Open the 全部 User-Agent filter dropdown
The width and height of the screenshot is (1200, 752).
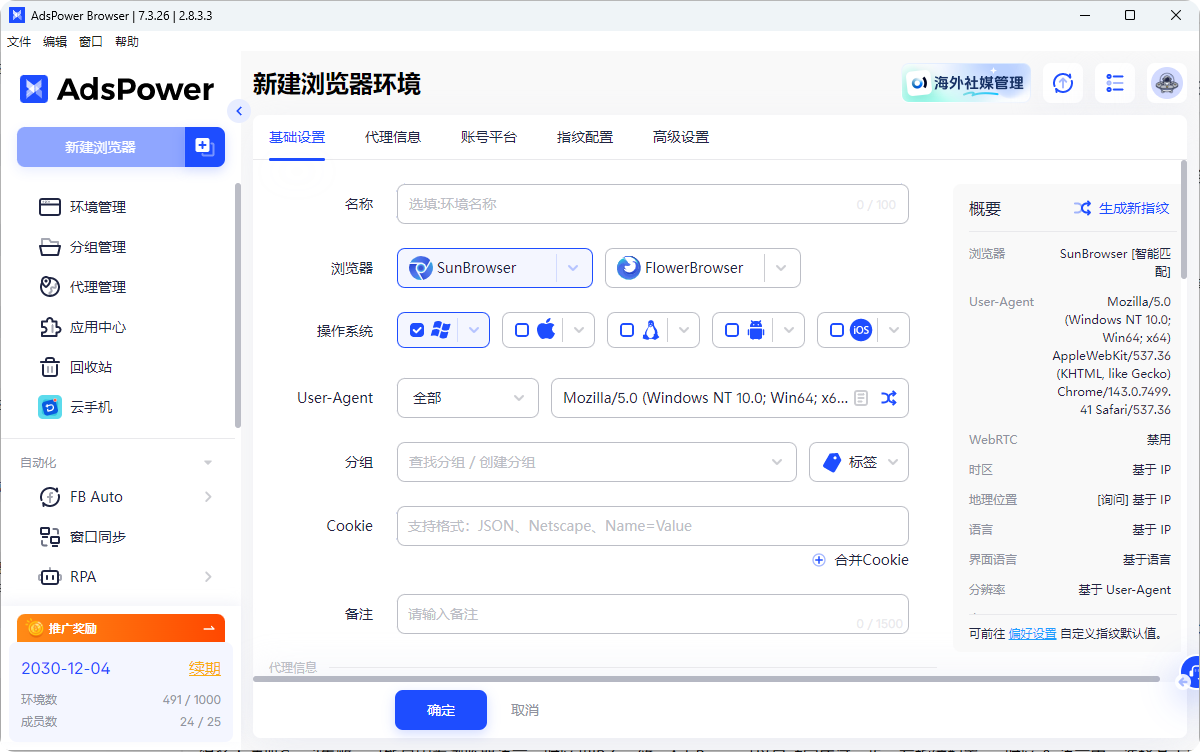coord(467,397)
